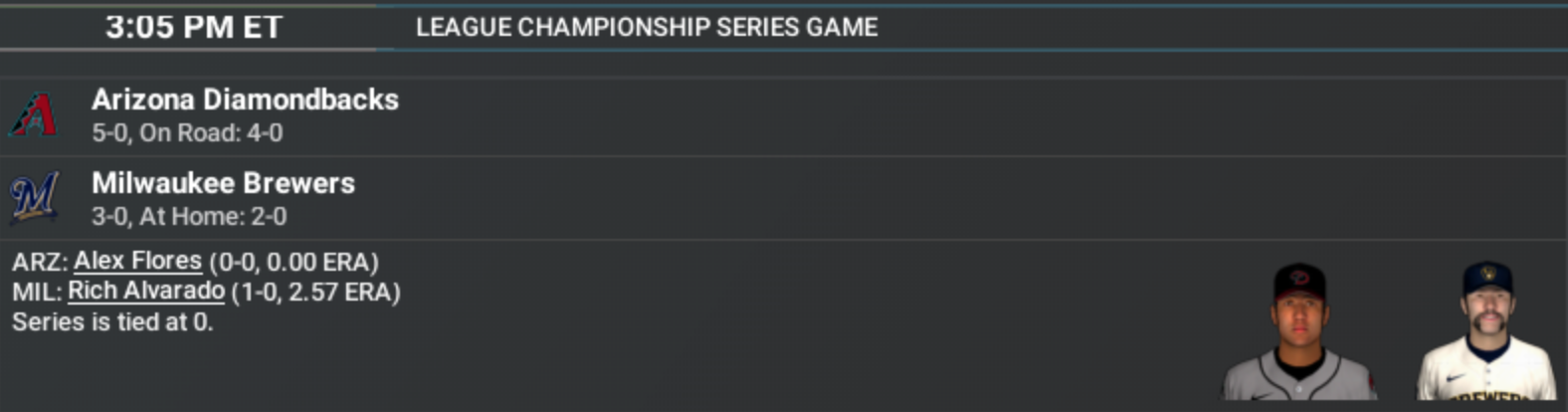Click the Milwaukee Brewers team logo
The image size is (1568, 412).
(x=34, y=197)
